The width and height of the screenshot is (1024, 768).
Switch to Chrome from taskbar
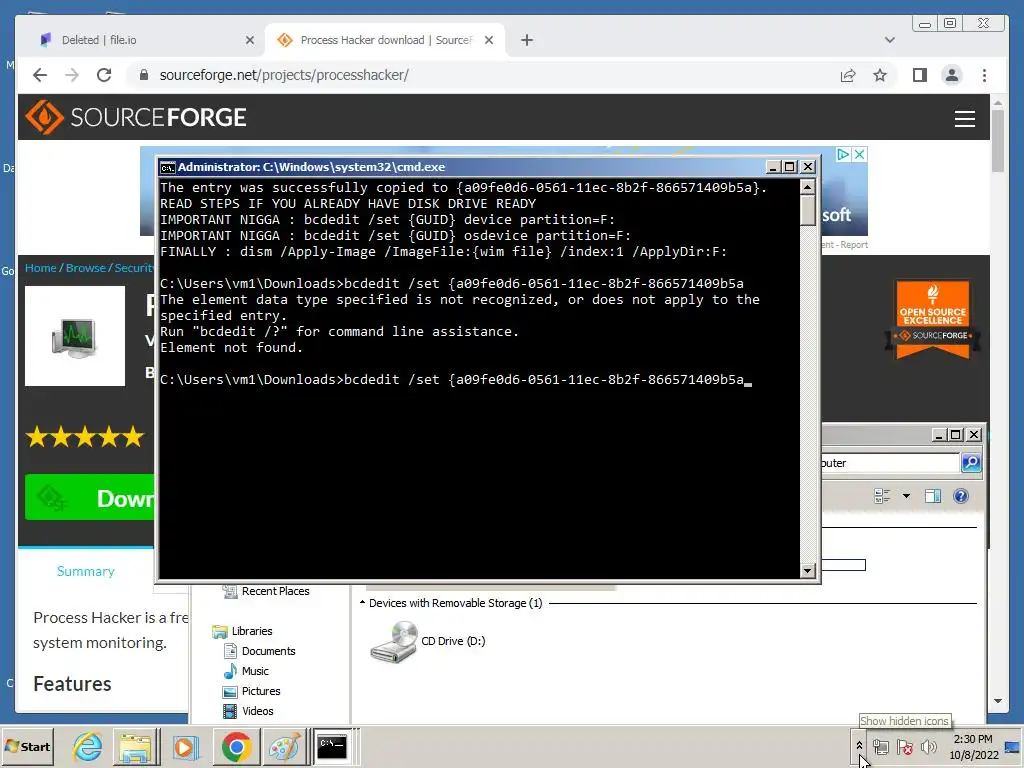[236, 746]
